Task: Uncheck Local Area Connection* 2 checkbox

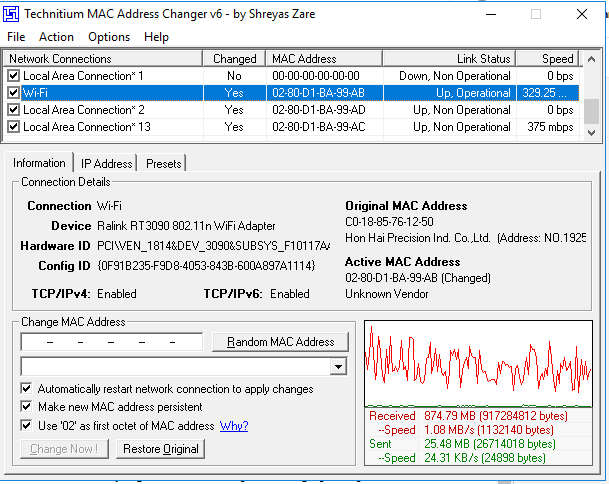Action: (14, 110)
